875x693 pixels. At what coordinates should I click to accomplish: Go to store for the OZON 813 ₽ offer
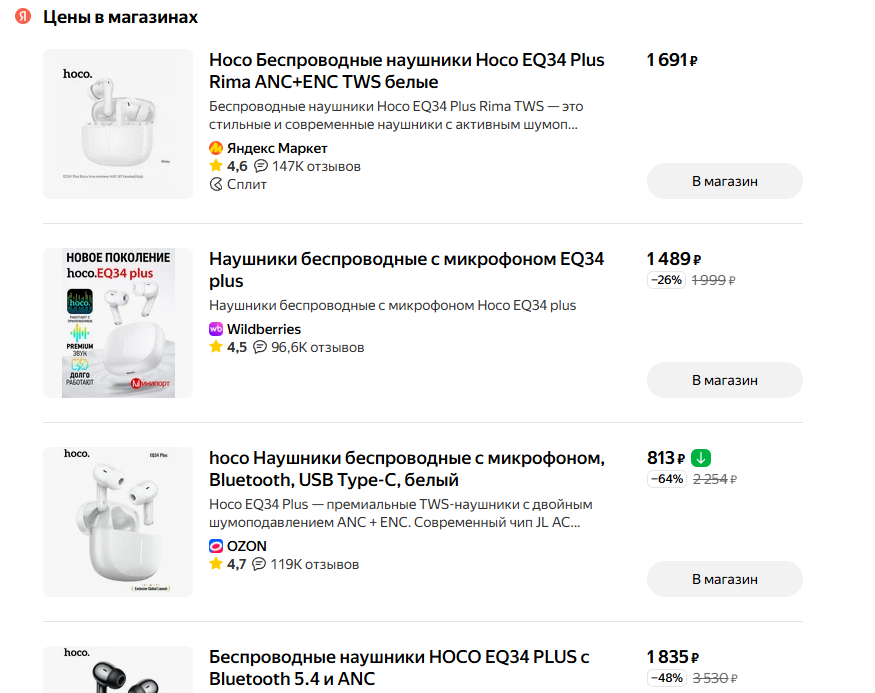(x=724, y=579)
